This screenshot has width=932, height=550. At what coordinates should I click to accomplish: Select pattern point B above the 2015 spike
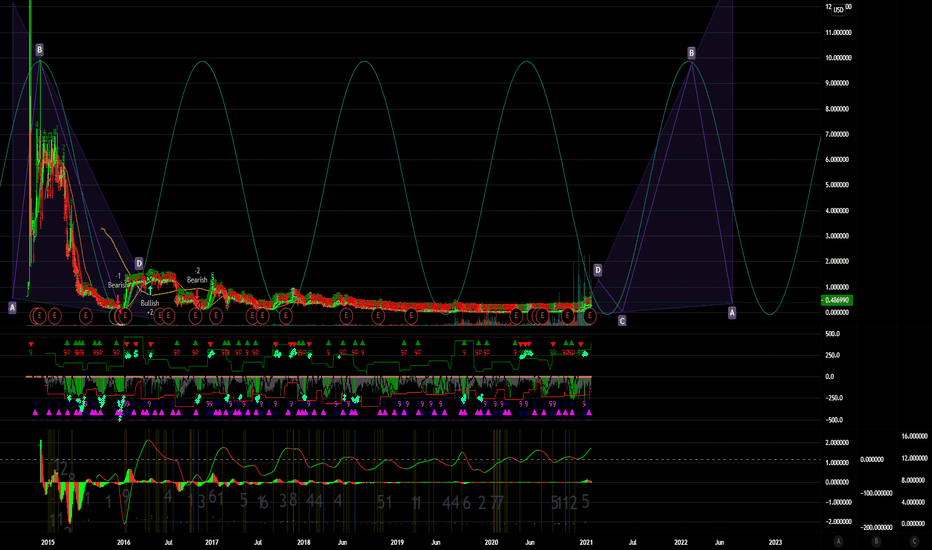click(39, 49)
